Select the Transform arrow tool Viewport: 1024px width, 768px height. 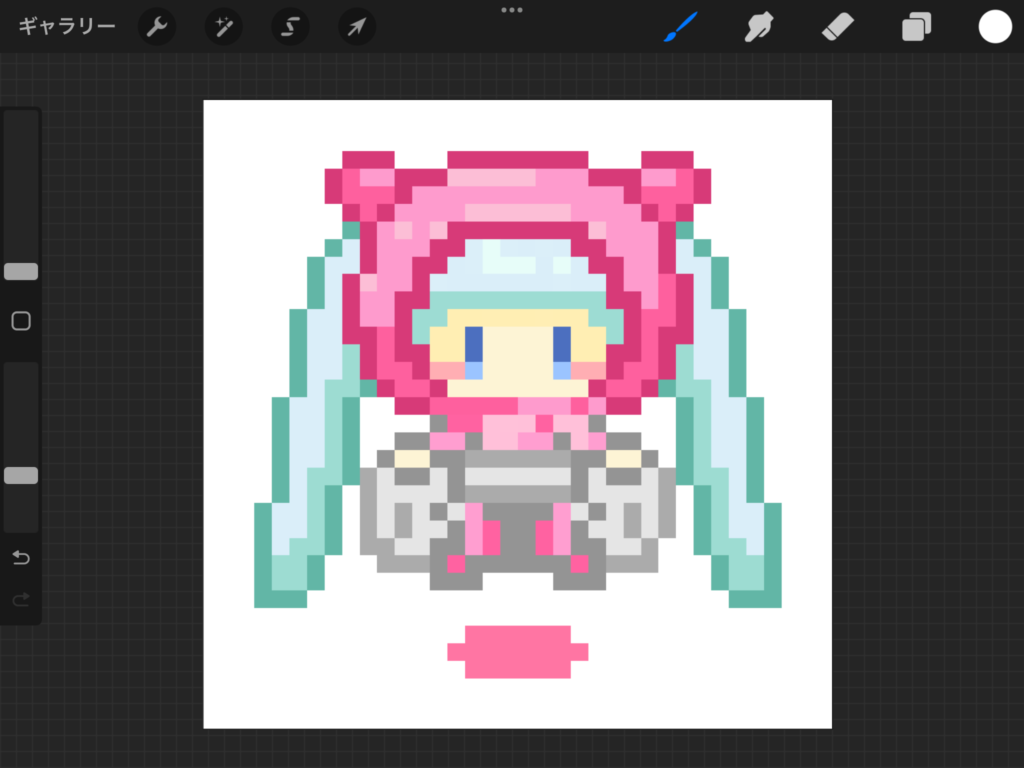[x=357, y=27]
